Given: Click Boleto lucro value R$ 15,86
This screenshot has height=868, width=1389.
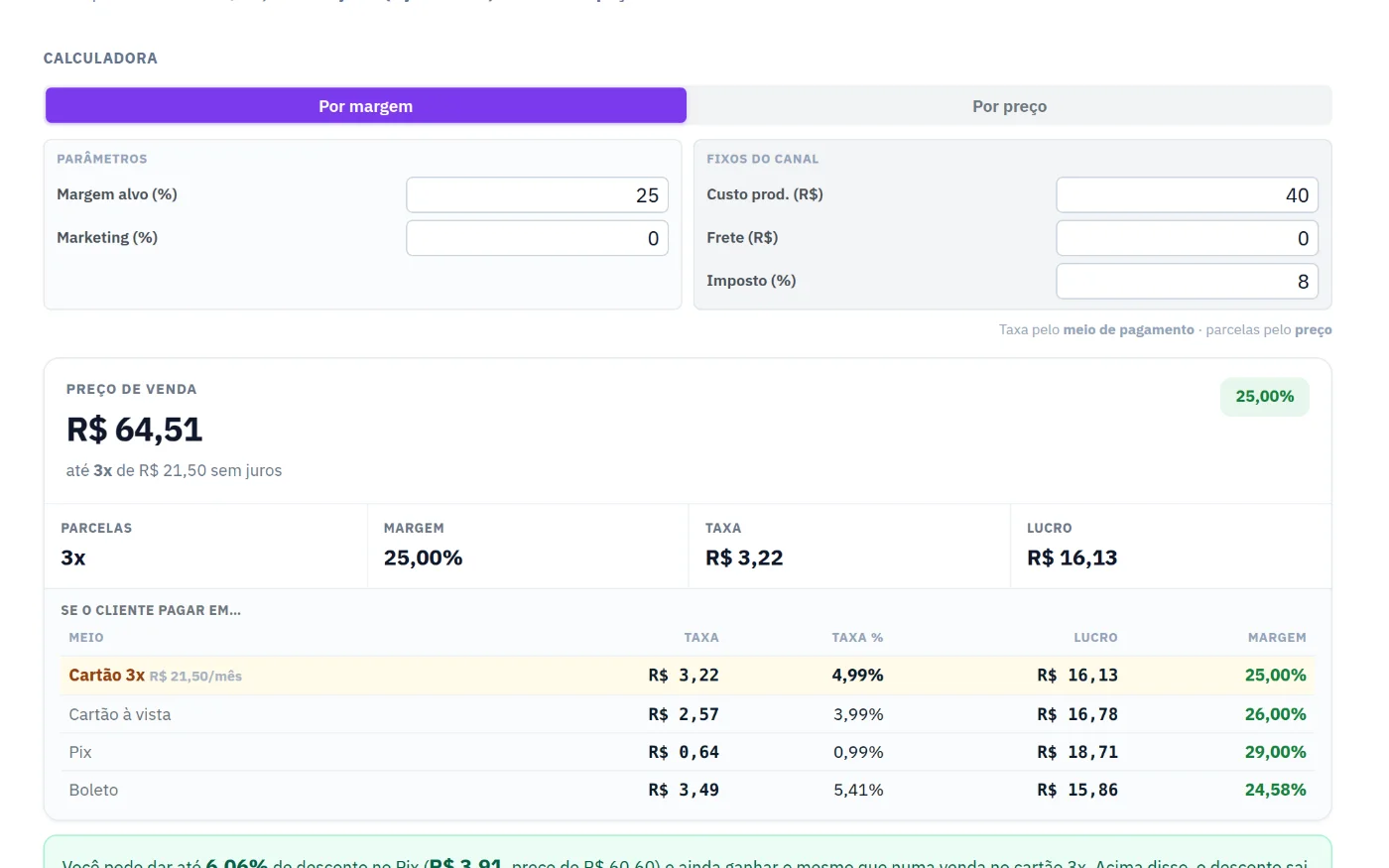Looking at the screenshot, I should click(x=1077, y=790).
